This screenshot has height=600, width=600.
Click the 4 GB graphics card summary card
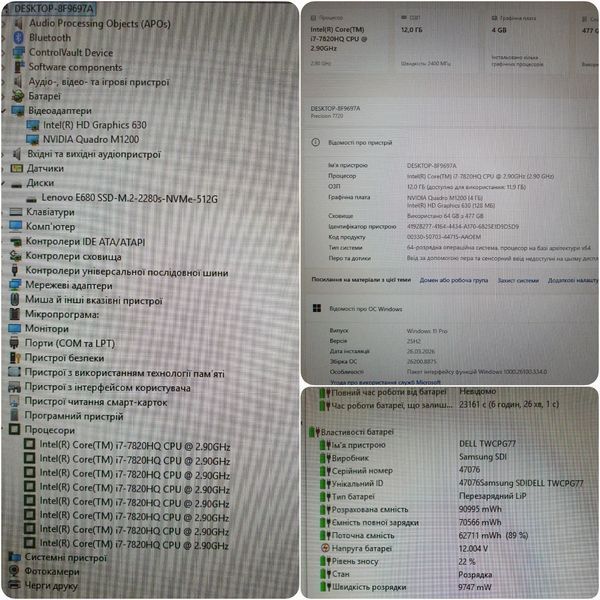pyautogui.click(x=529, y=41)
